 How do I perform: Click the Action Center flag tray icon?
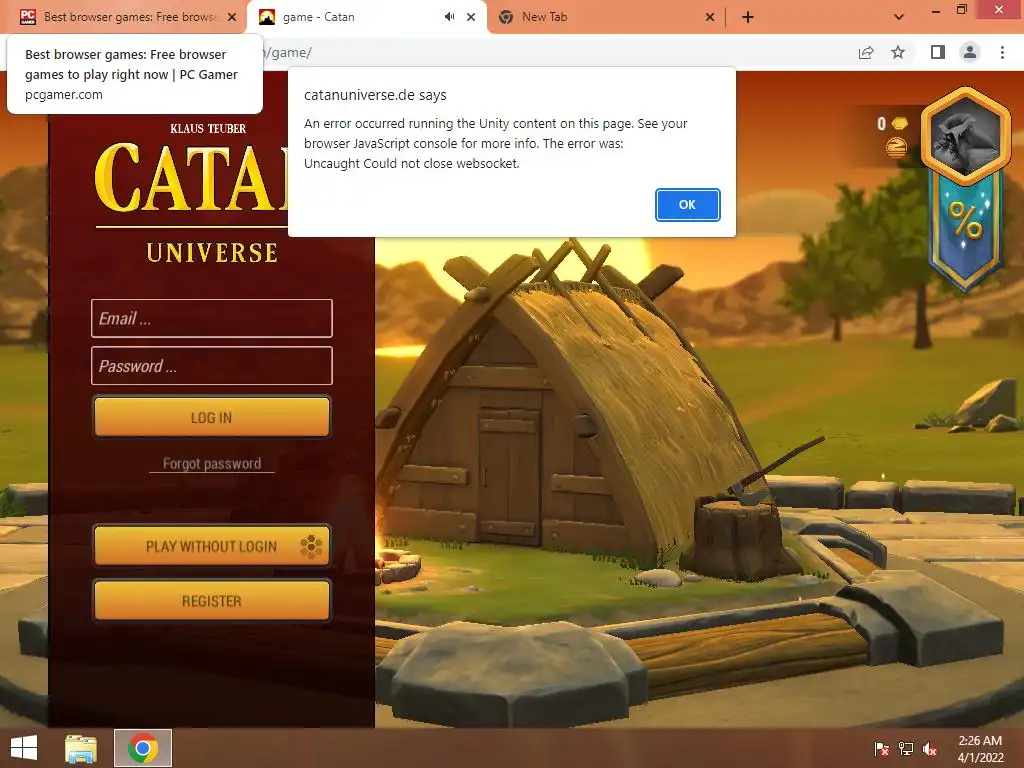(x=882, y=749)
